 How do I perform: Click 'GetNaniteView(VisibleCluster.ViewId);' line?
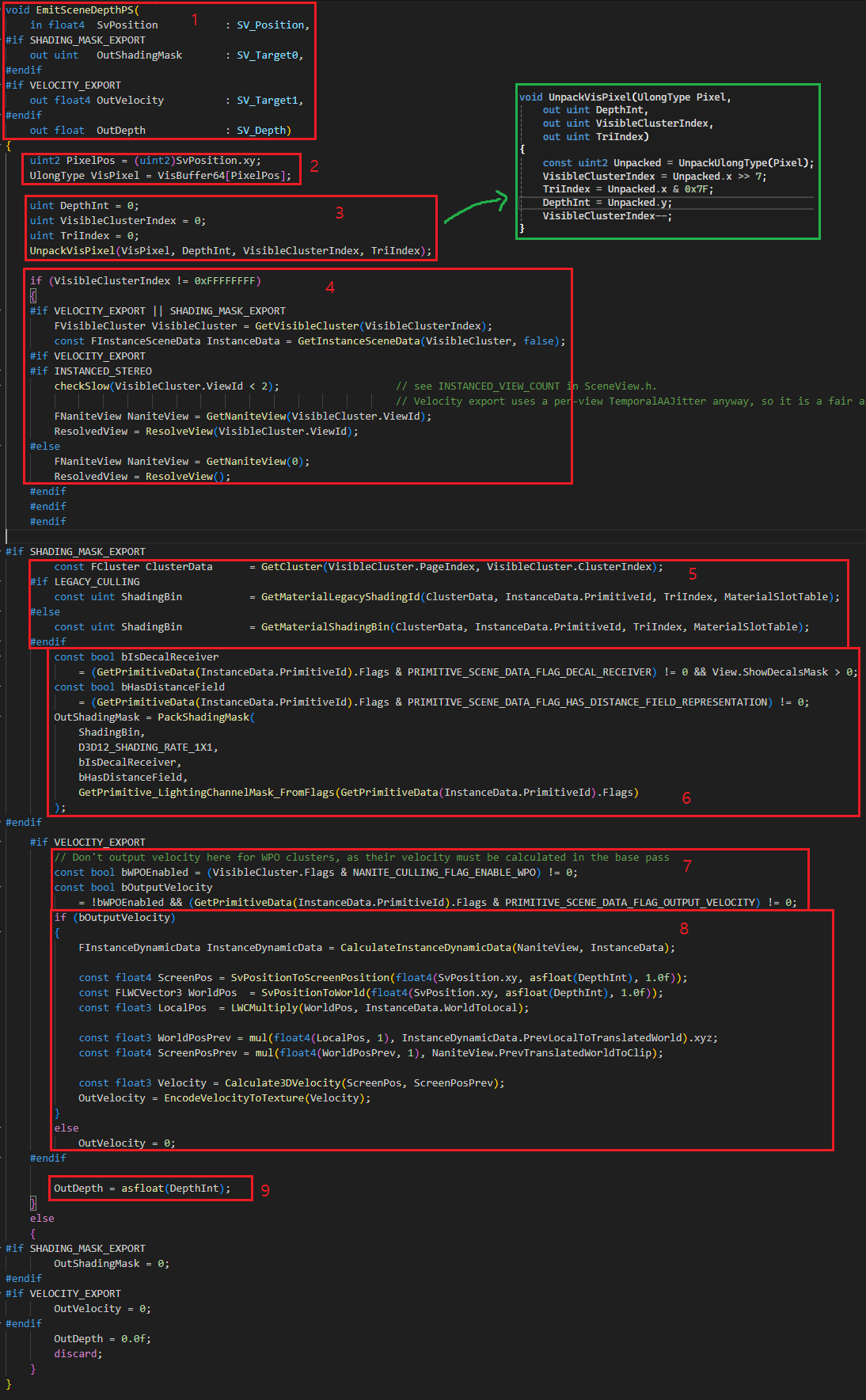(x=243, y=417)
